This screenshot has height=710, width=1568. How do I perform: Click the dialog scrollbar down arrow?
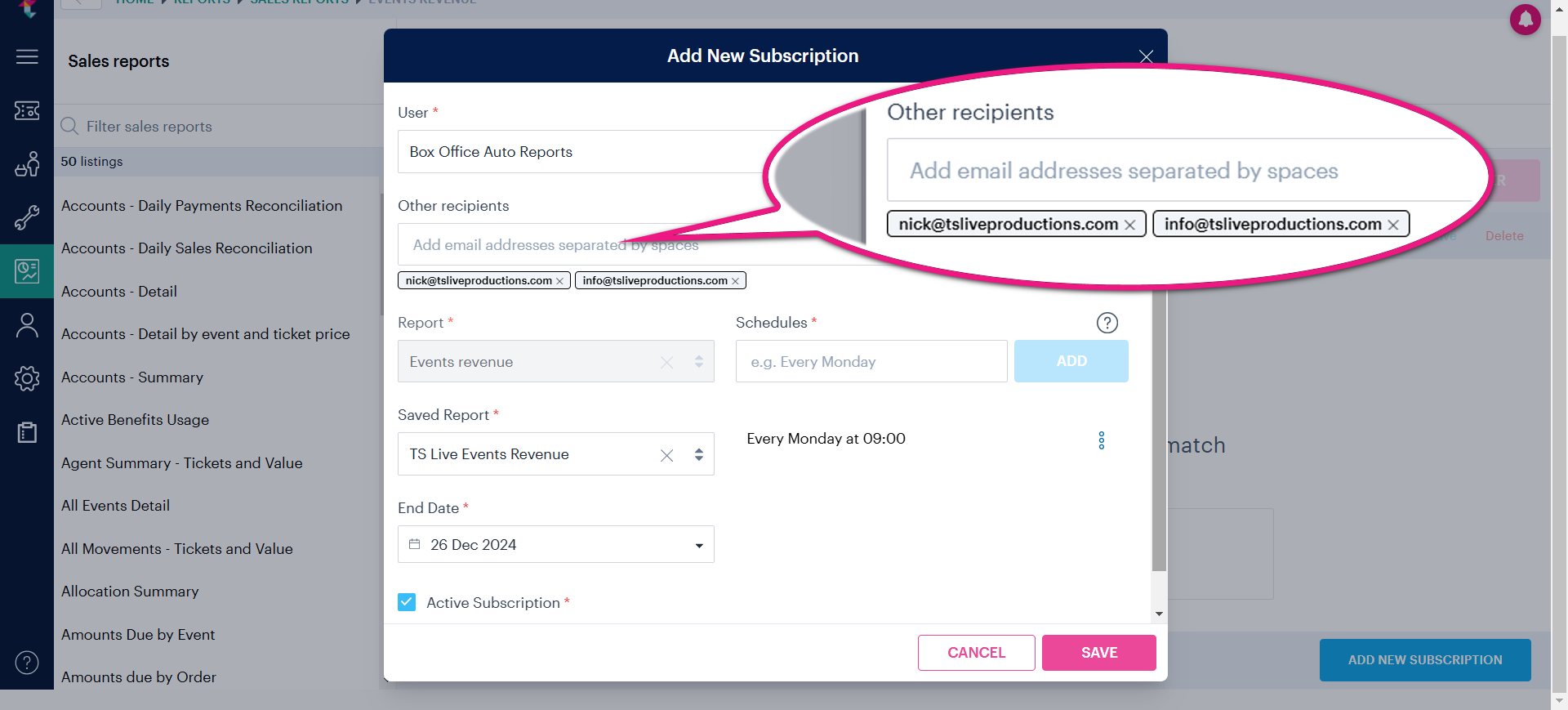click(x=1159, y=614)
